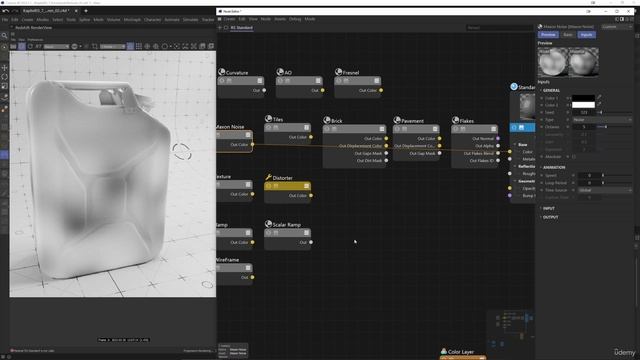Toggle the Distorter node collapse square
This screenshot has height=360, width=640.
pos(307,186)
